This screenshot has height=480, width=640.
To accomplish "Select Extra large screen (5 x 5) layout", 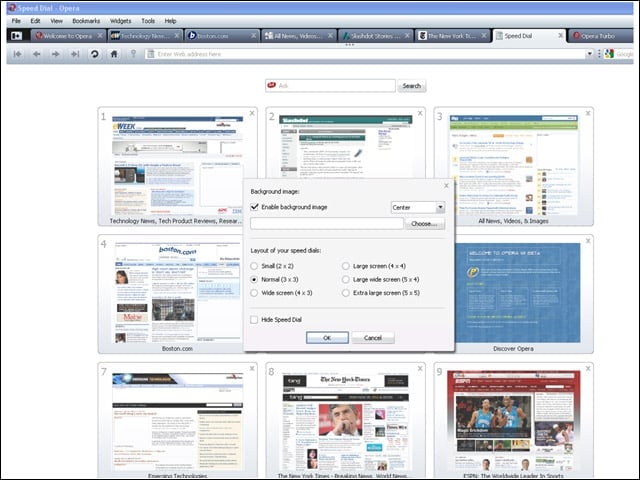I will [x=346, y=293].
